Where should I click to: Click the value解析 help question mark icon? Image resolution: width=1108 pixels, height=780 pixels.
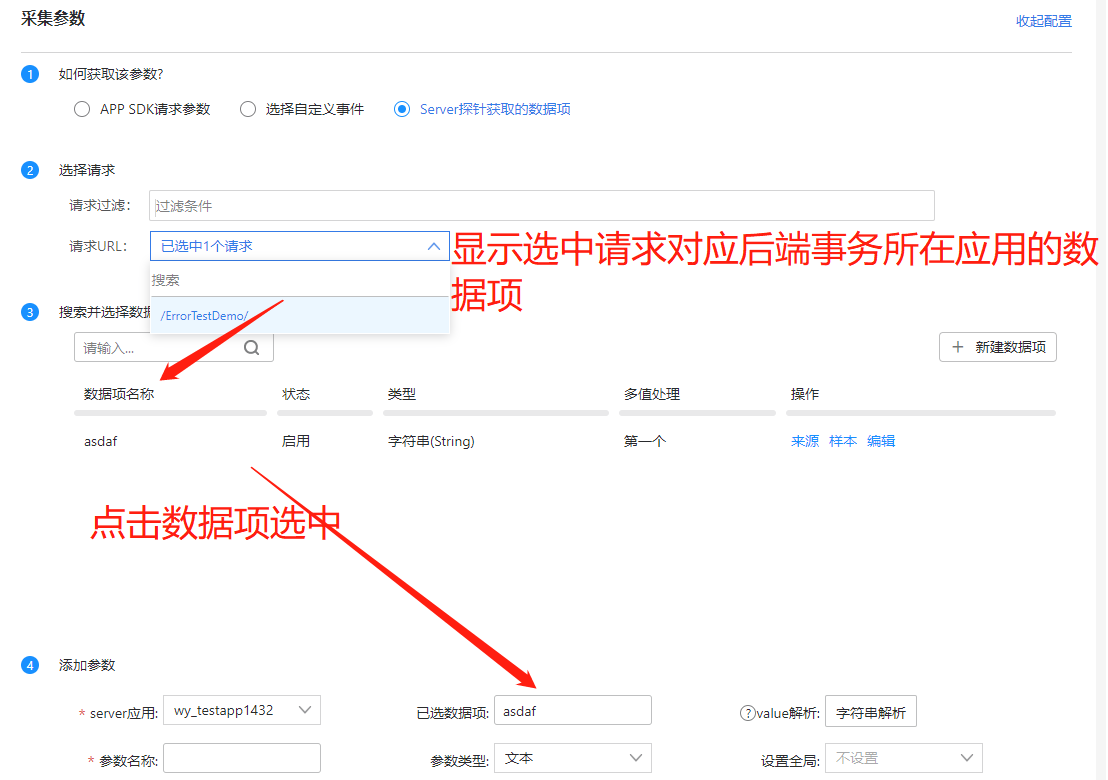[x=746, y=713]
